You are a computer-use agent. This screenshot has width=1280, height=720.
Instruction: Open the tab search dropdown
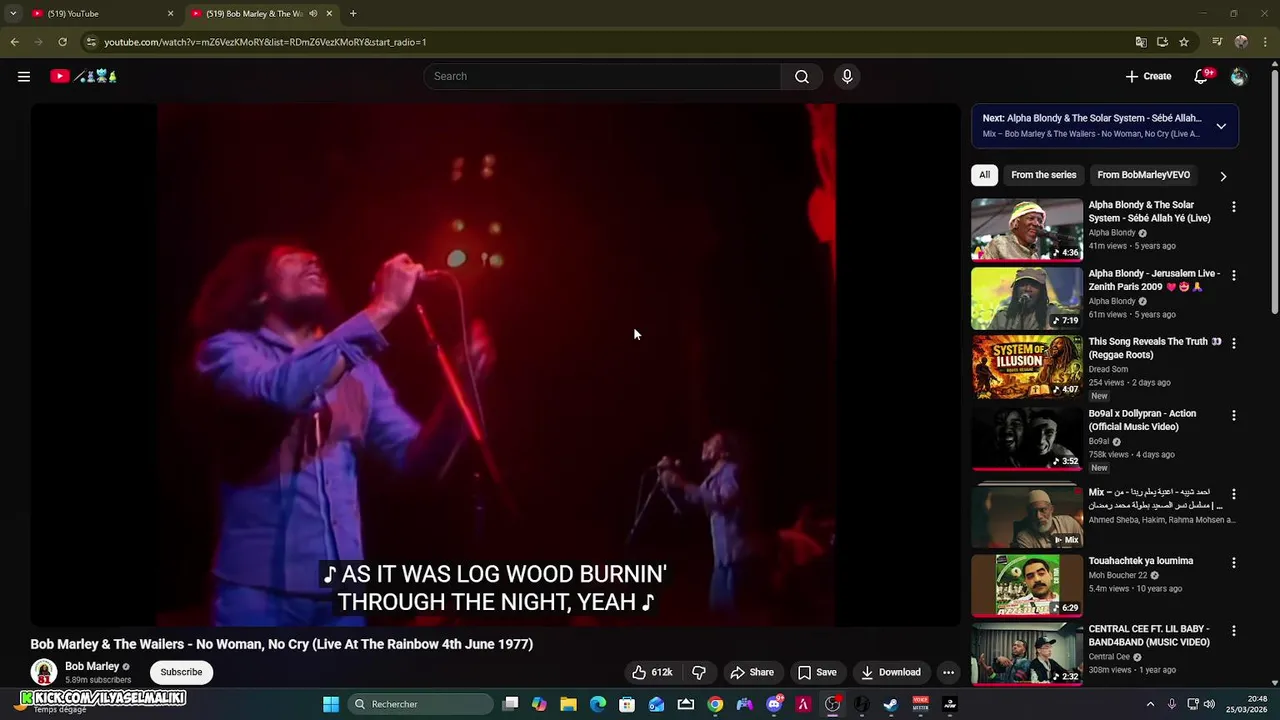(x=12, y=14)
